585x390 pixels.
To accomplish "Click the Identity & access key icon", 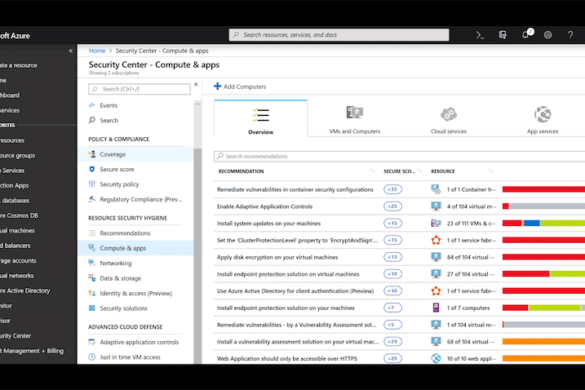I will click(92, 293).
